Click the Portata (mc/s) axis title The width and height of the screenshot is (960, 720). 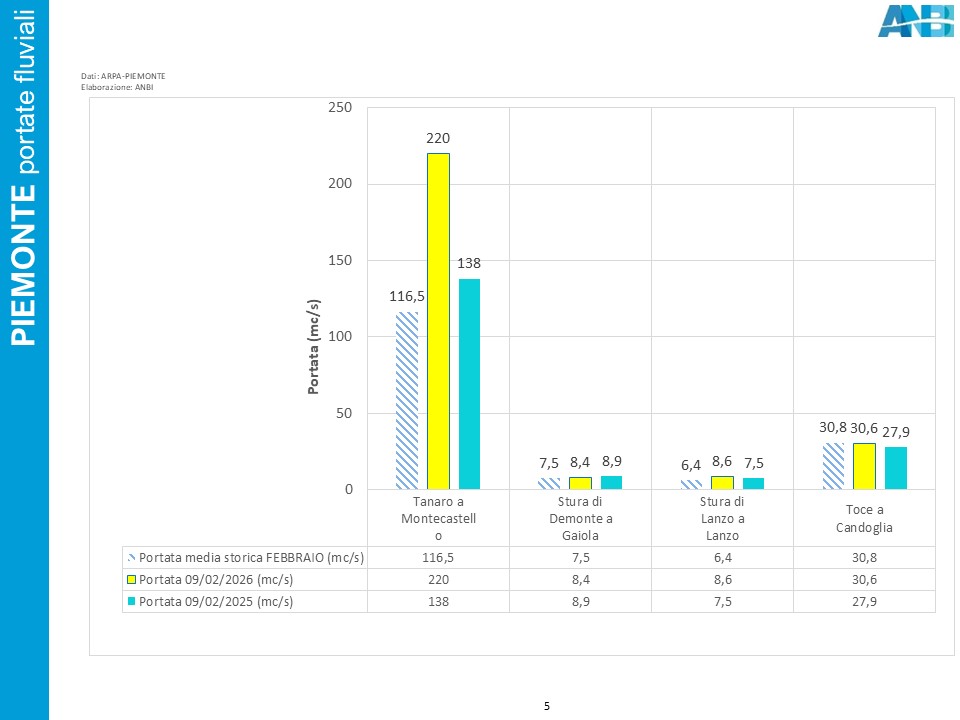pos(313,347)
